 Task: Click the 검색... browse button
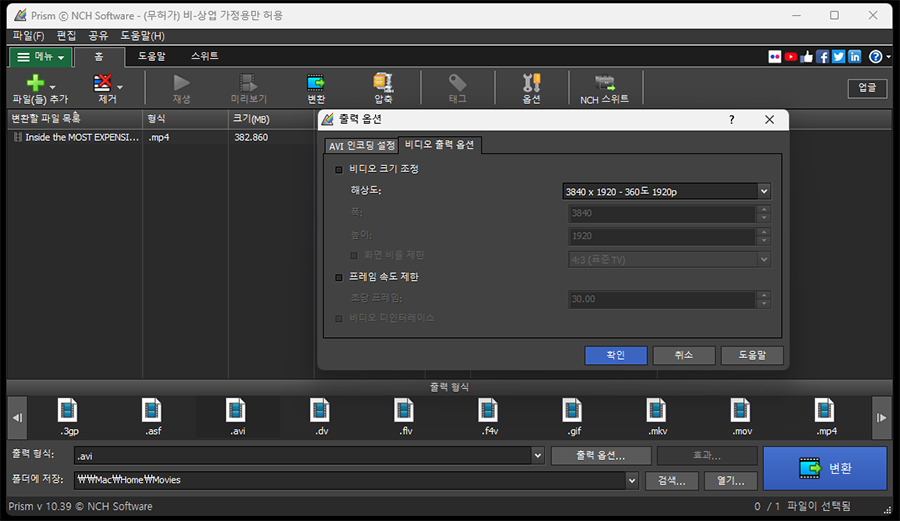[x=672, y=480]
